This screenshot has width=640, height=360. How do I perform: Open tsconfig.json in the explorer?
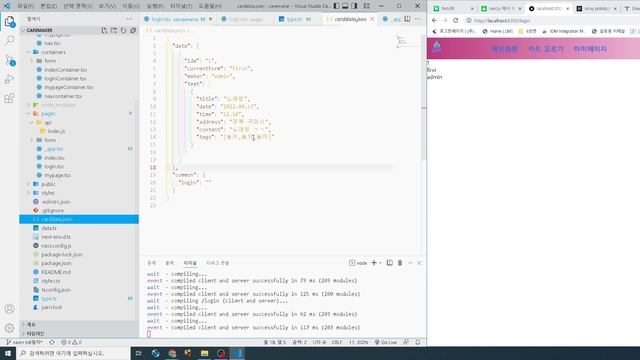click(x=56, y=290)
